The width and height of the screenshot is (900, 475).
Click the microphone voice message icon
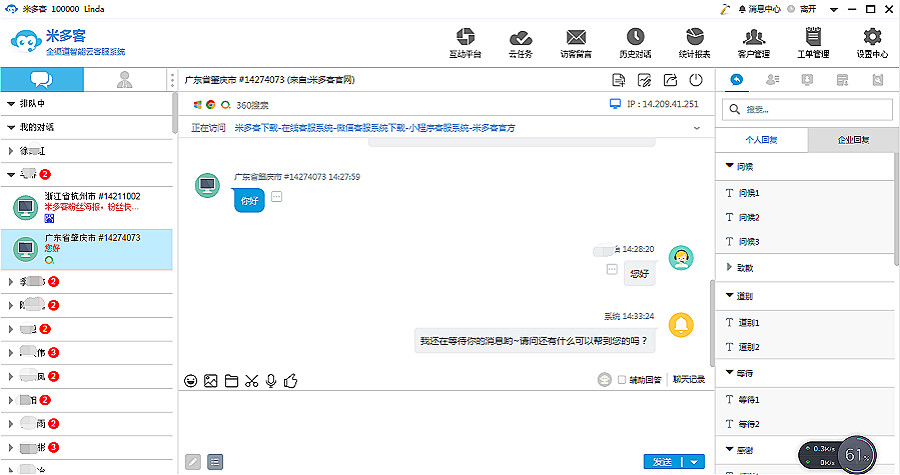[x=271, y=380]
